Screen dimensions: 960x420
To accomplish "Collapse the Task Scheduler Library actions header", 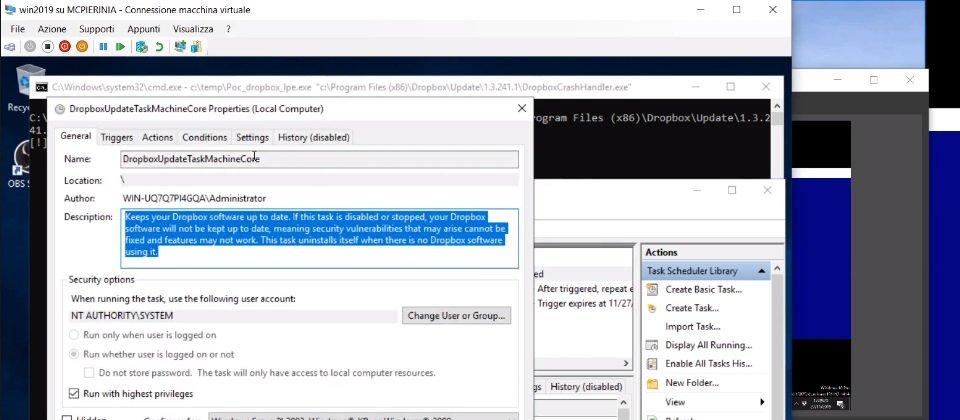I will (x=761, y=271).
